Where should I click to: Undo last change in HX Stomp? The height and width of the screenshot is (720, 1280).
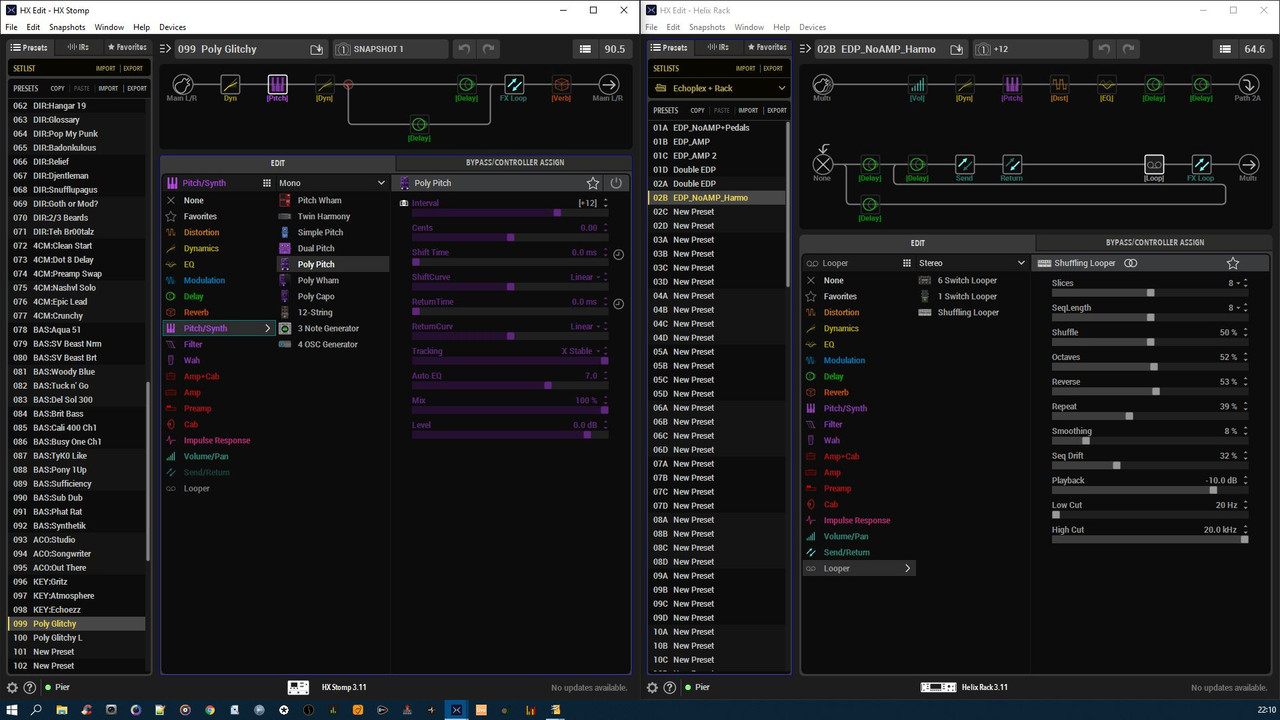(464, 49)
